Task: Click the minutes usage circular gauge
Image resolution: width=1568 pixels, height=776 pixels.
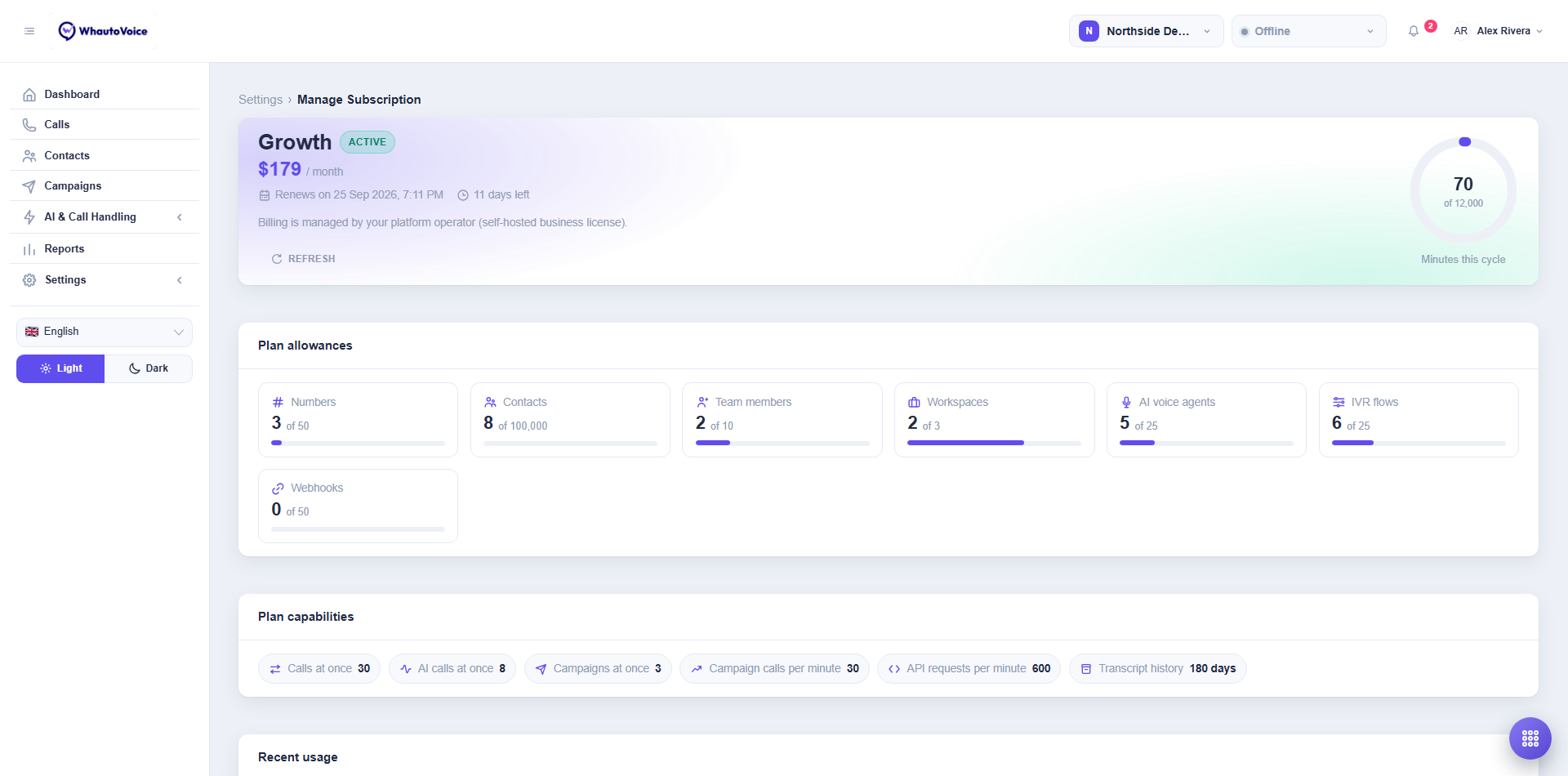Action: (1463, 190)
